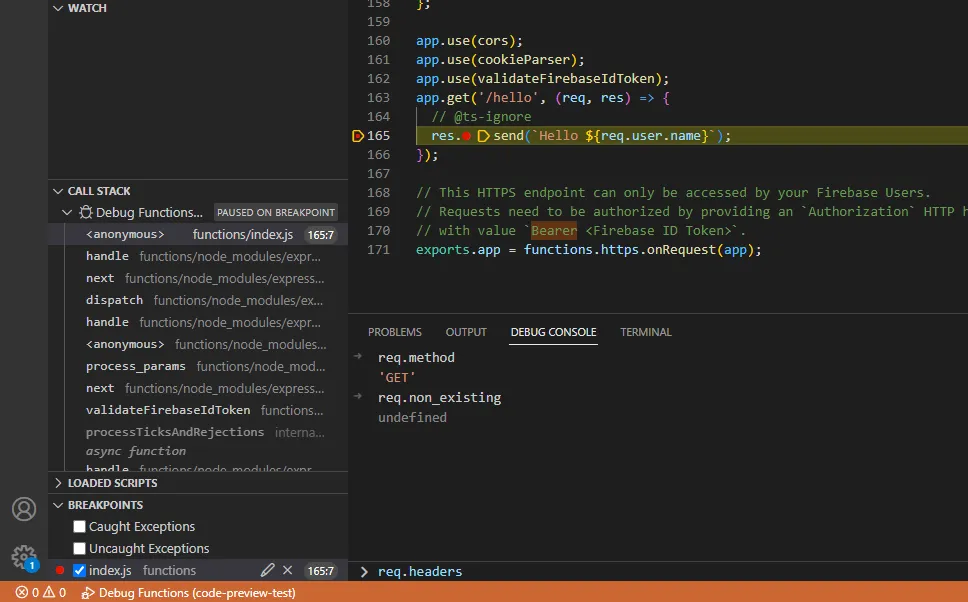Screen dimensions: 968x602
Task: Switch to the Problems tab
Action: pos(394,332)
